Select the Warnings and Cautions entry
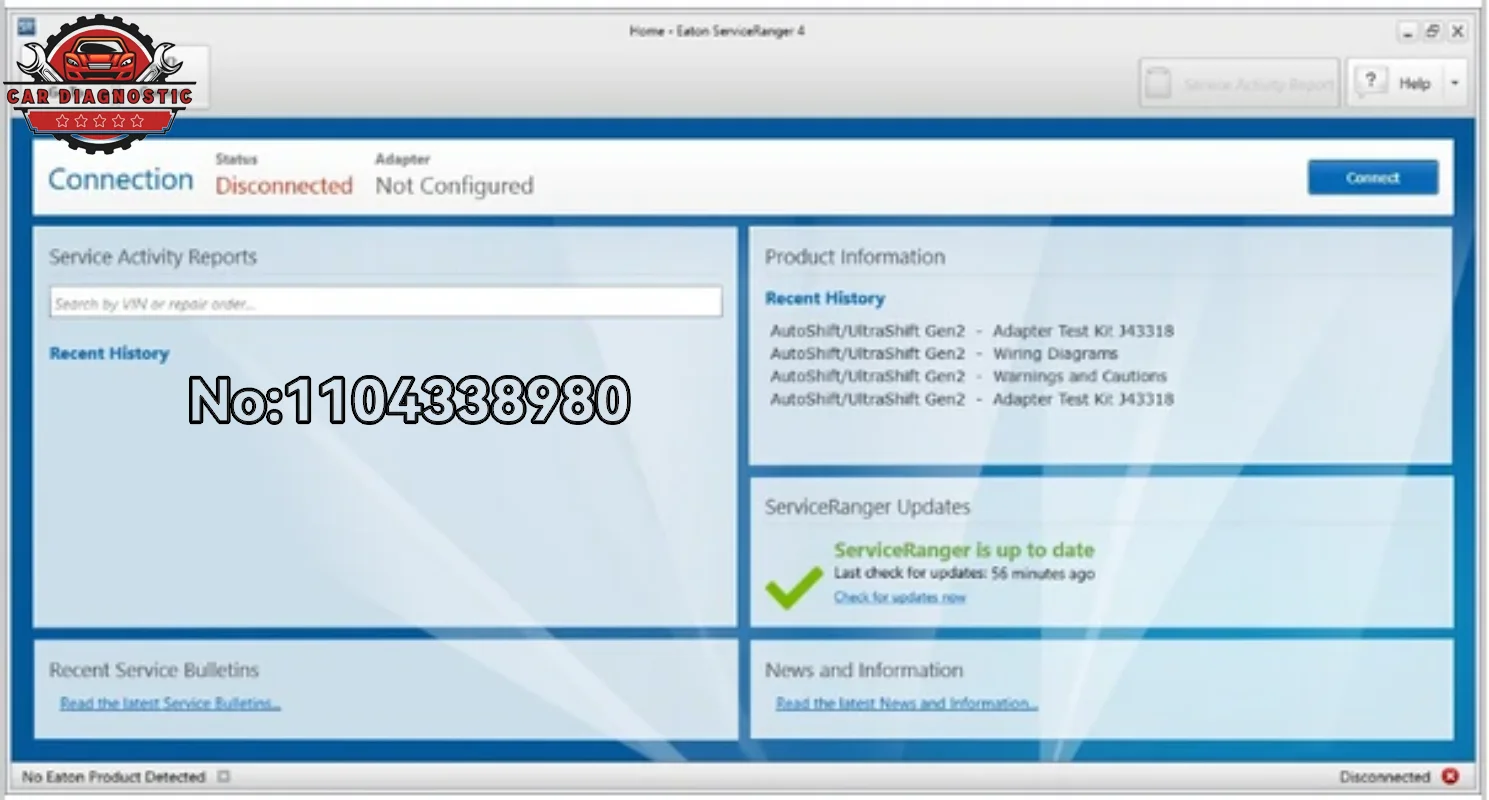Image resolution: width=1489 pixels, height=800 pixels. point(1080,376)
